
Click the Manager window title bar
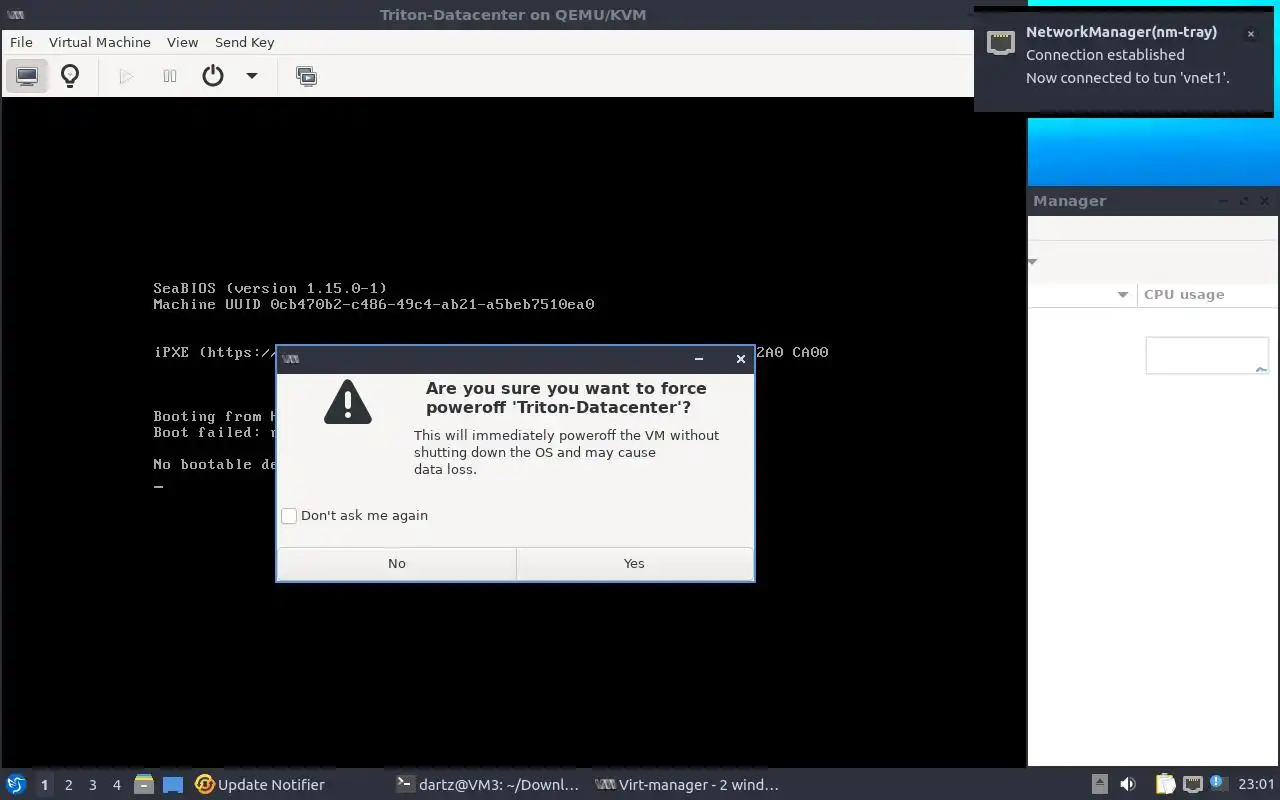click(x=1153, y=201)
